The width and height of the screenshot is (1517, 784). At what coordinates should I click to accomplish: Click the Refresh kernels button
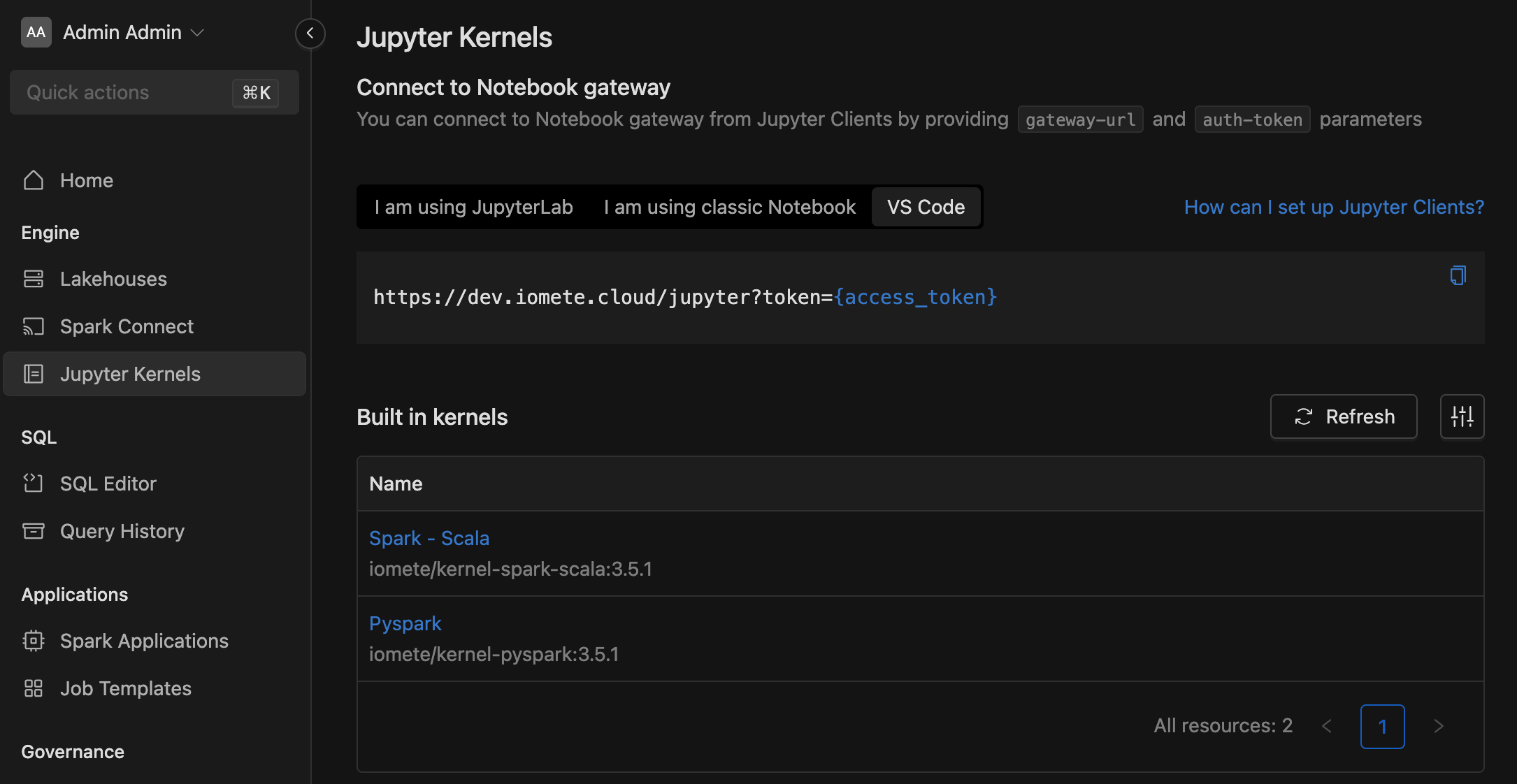[1343, 416]
